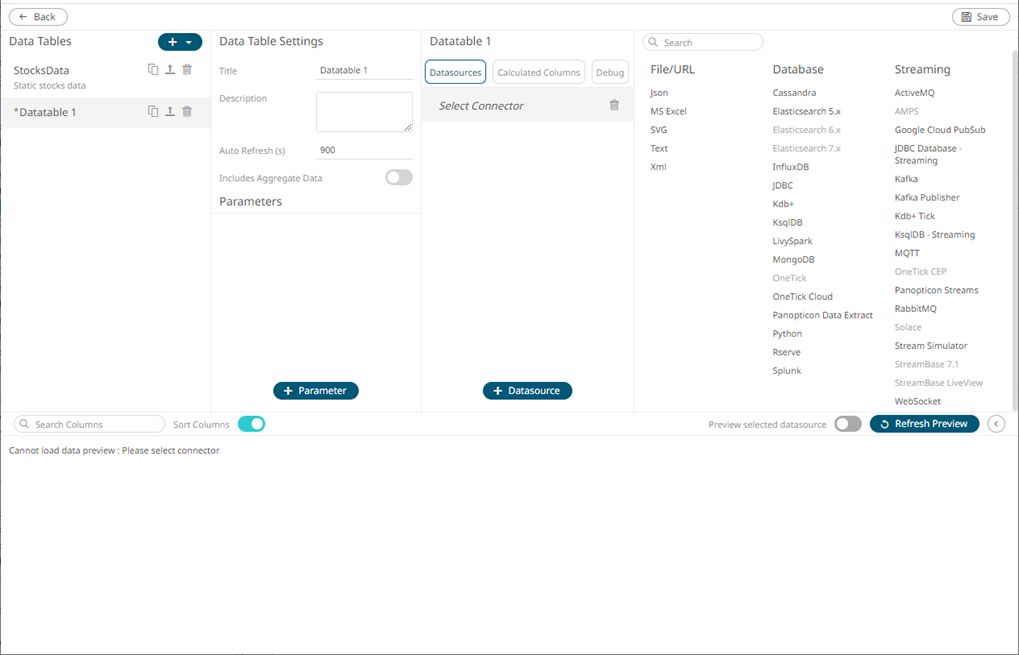1019x655 pixels.
Task: Collapse preview panel with chevron icon
Action: [x=996, y=424]
